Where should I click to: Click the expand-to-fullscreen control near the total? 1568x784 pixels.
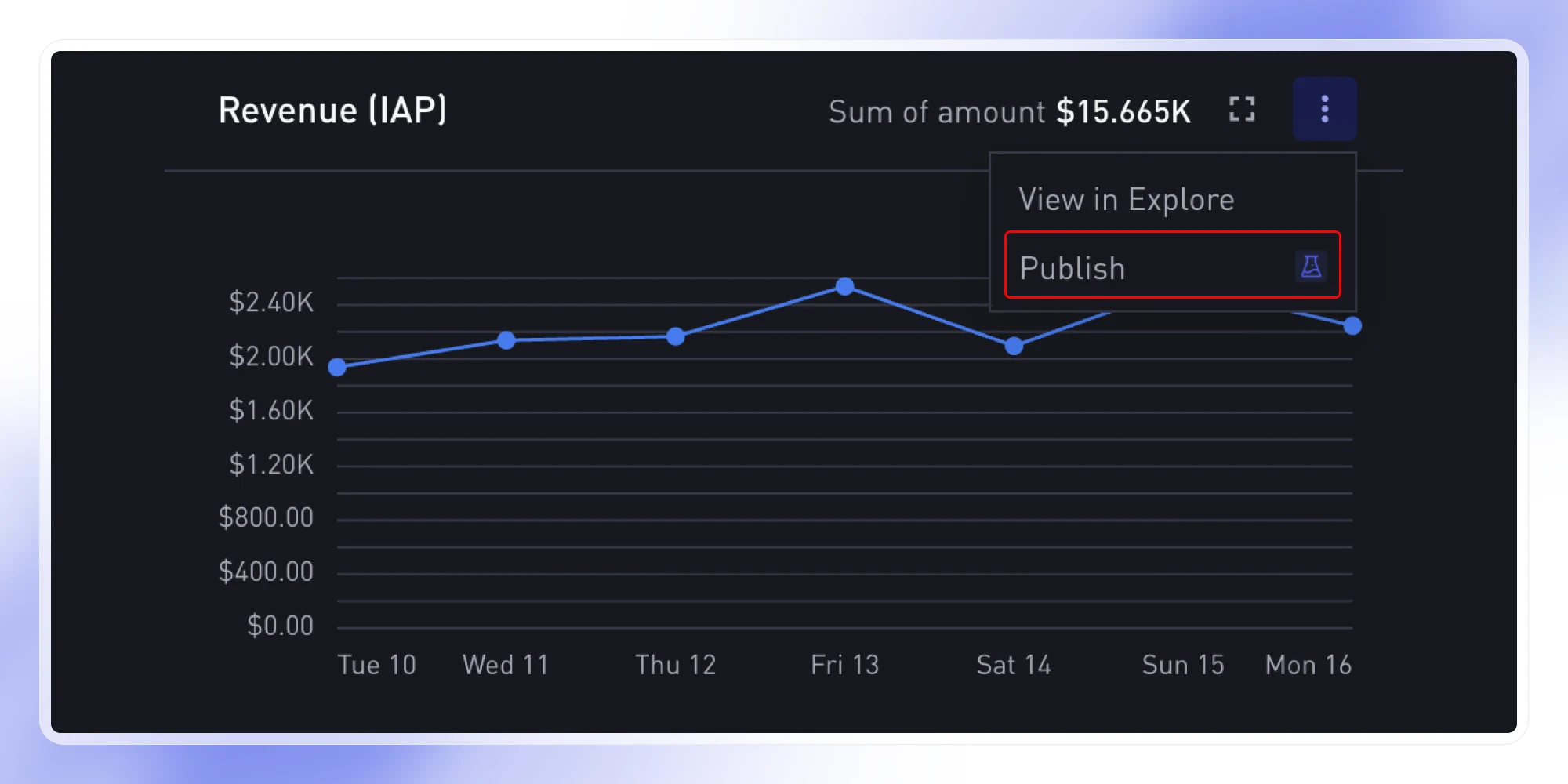(1241, 109)
